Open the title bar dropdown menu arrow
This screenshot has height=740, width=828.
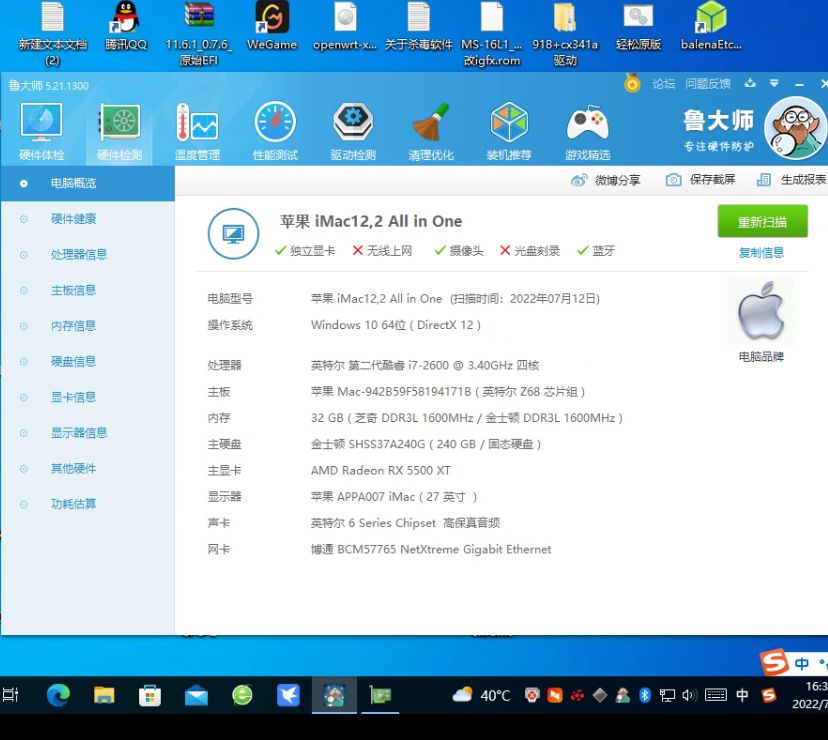[x=774, y=83]
